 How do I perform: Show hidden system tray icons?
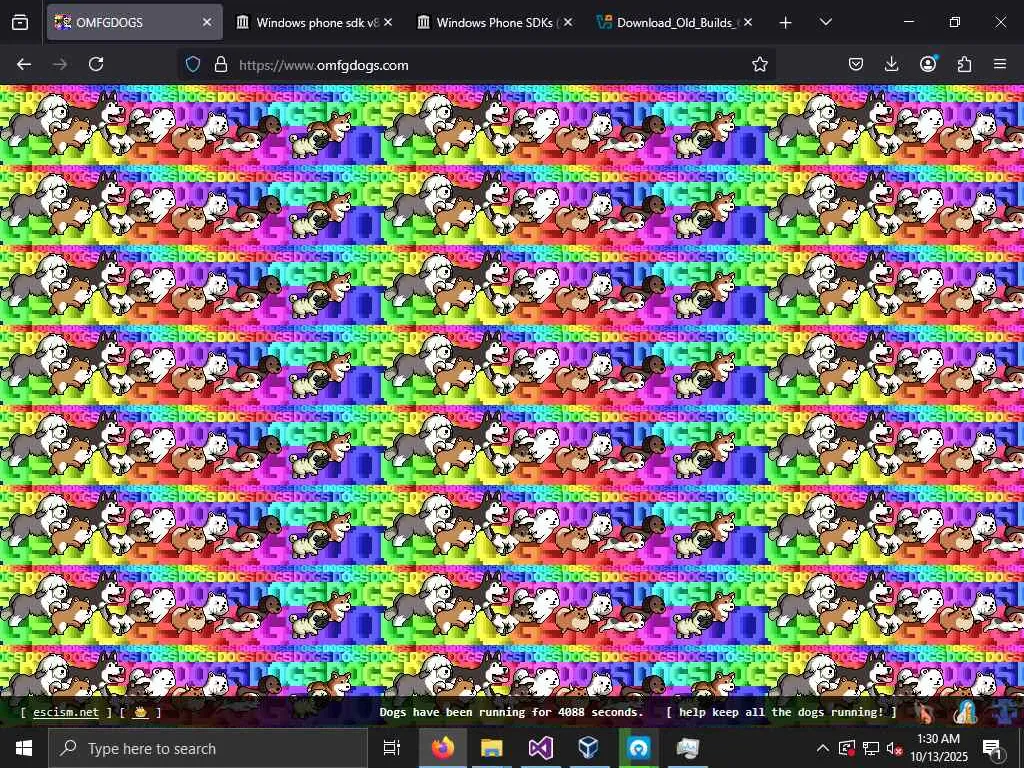point(823,748)
